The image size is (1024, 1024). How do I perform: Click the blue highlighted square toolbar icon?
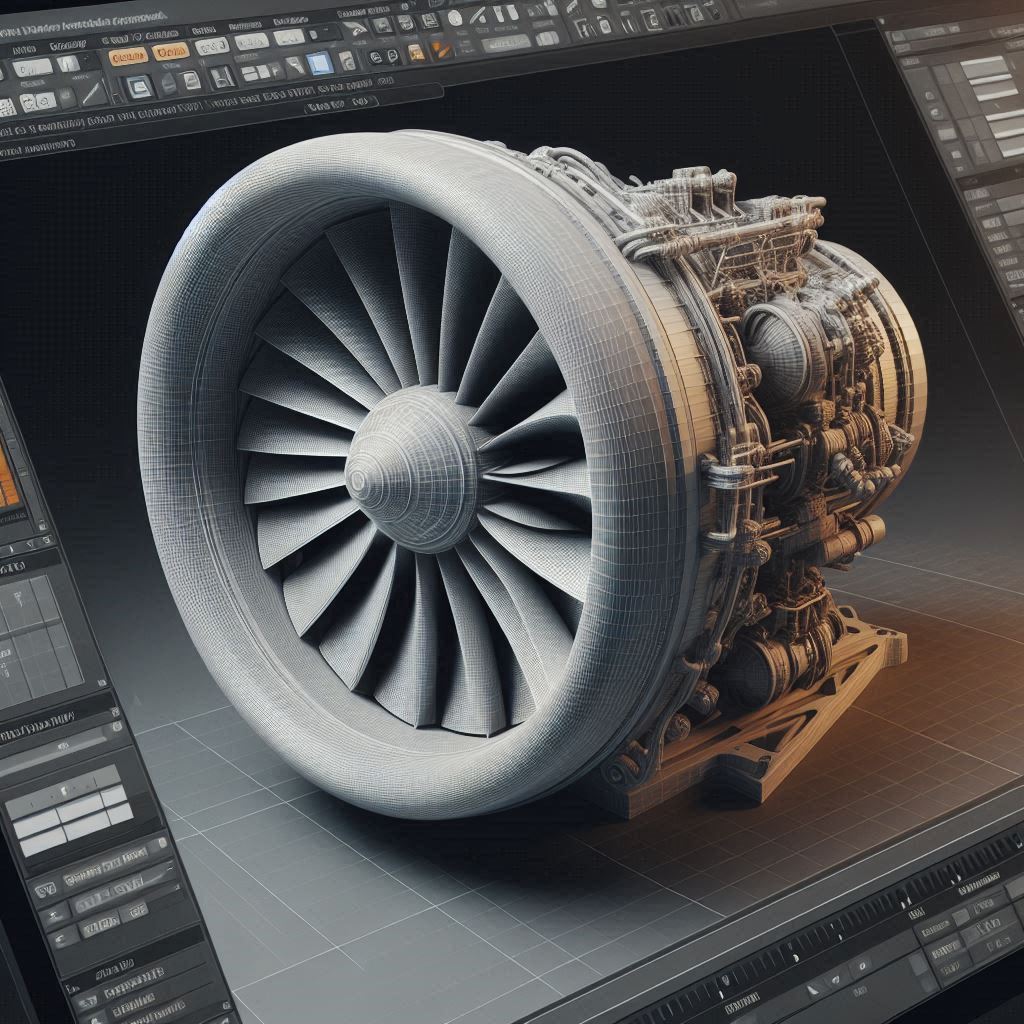320,64
